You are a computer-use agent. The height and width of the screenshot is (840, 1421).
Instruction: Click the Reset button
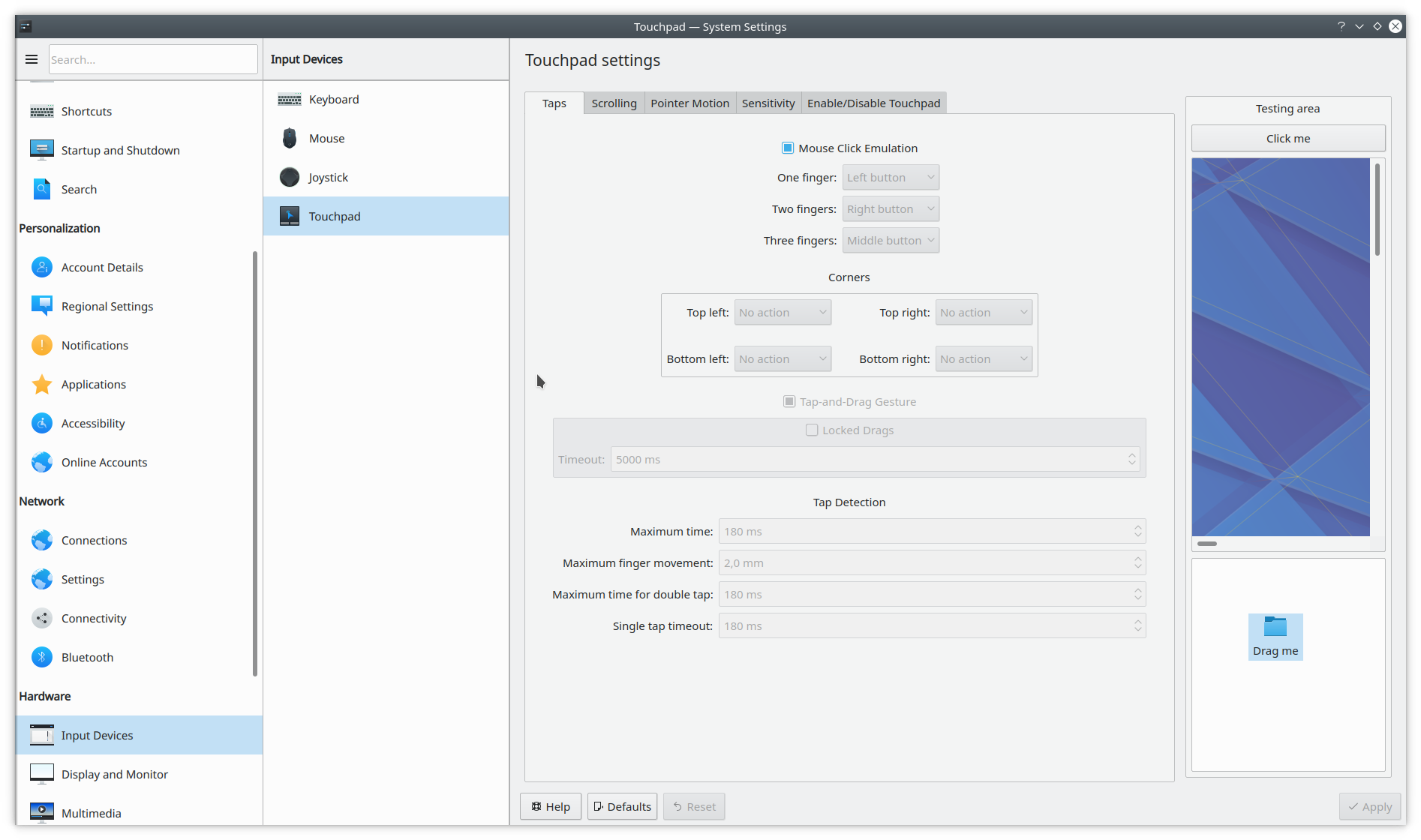coord(694,807)
